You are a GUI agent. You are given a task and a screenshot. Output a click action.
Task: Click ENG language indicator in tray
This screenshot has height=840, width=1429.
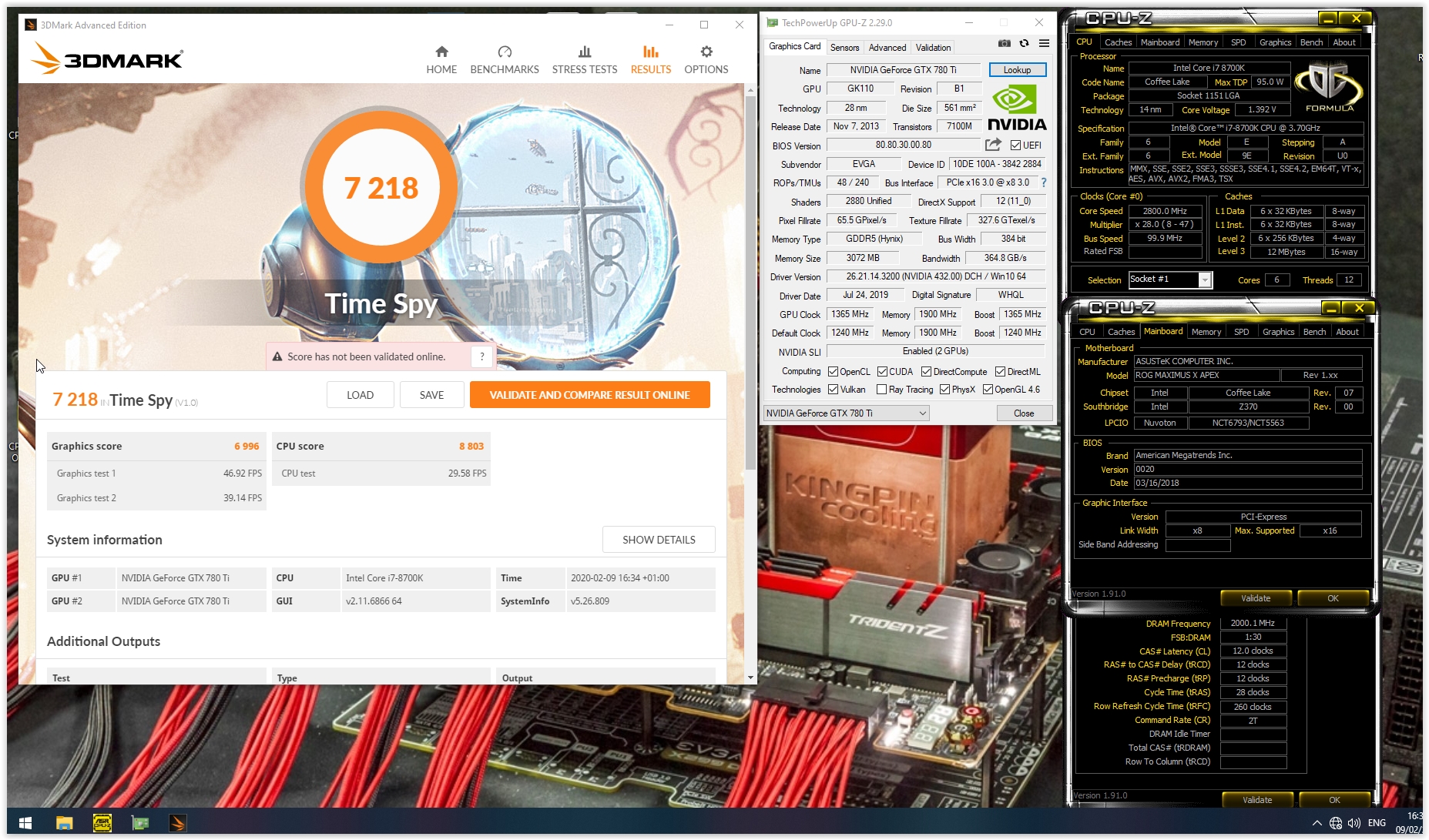pyautogui.click(x=1377, y=823)
